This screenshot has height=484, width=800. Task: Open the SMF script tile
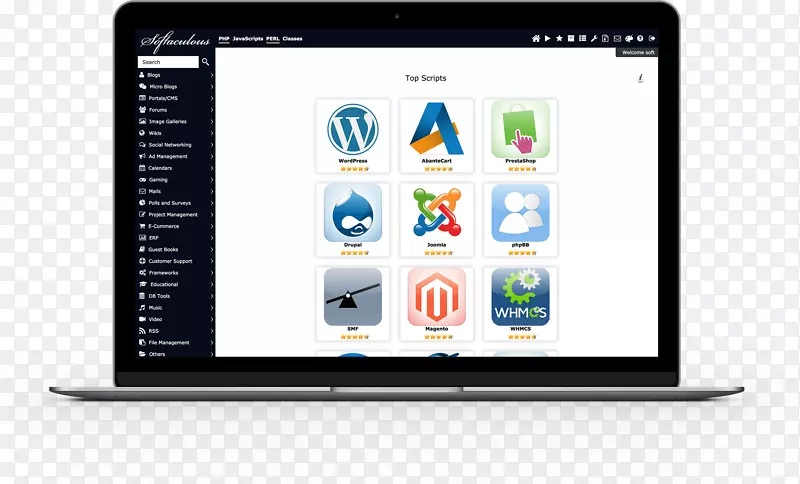tap(353, 304)
